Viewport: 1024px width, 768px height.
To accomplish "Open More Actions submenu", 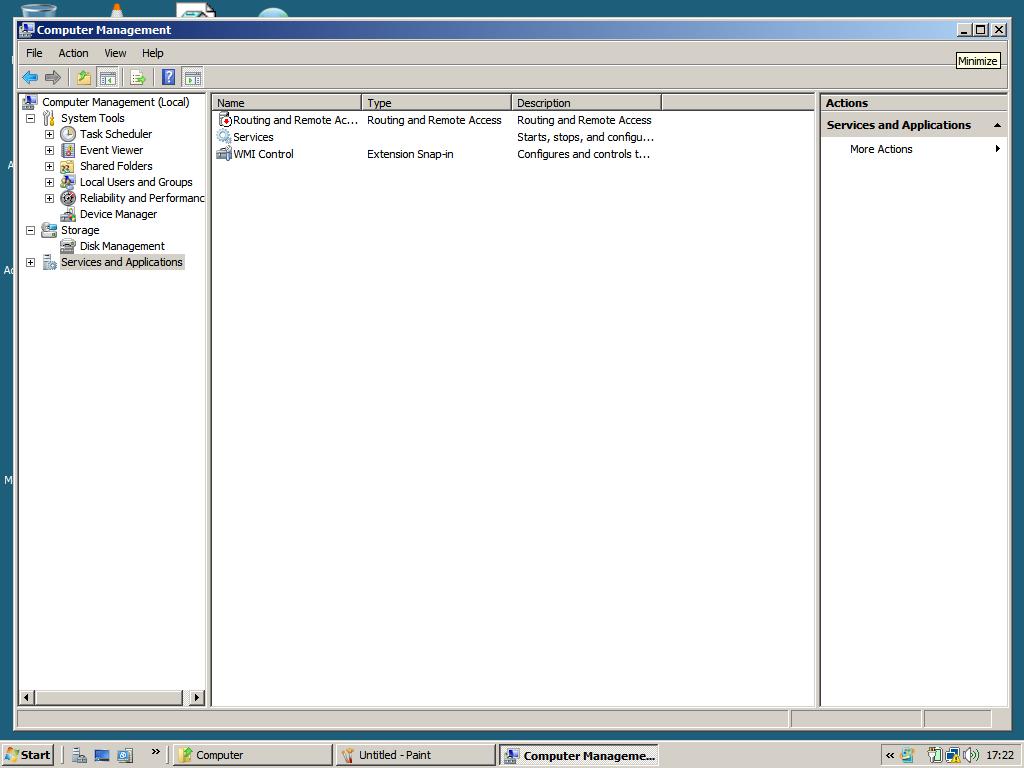I will pyautogui.click(x=913, y=149).
